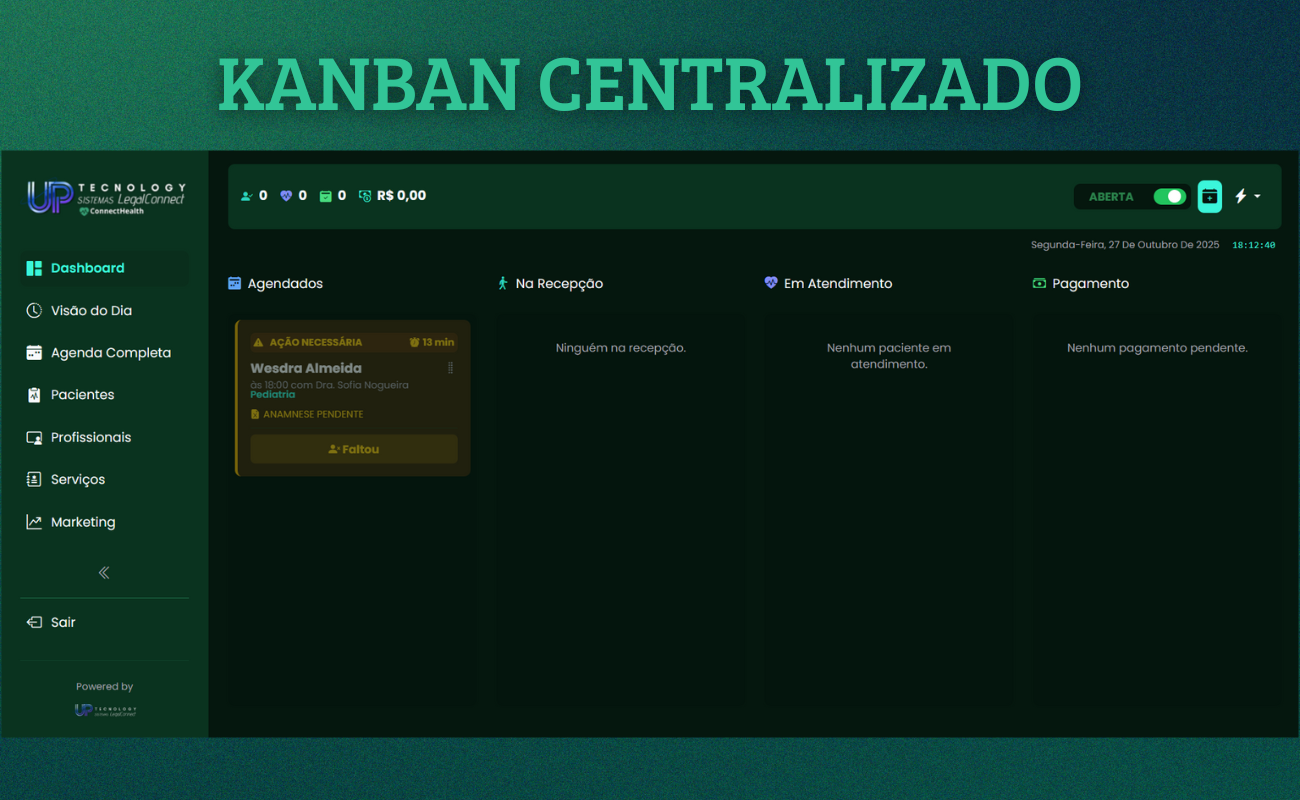Click the patients count icon in the top bar
Viewport: 1300px width, 800px height.
click(x=247, y=196)
